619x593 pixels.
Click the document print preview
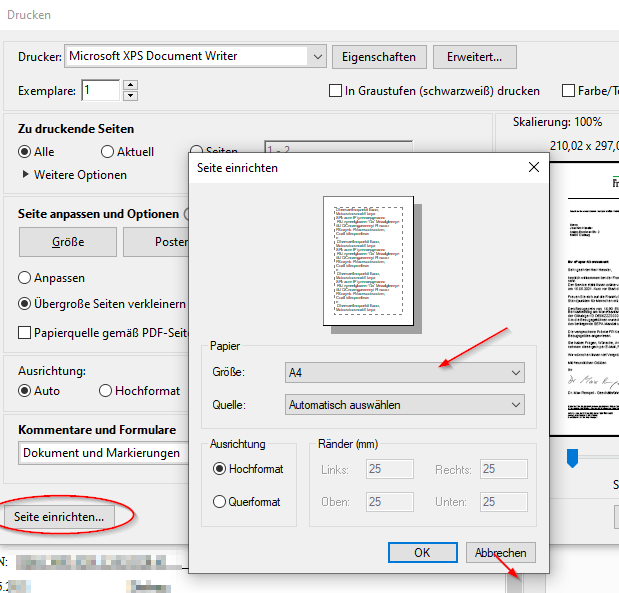(585, 299)
